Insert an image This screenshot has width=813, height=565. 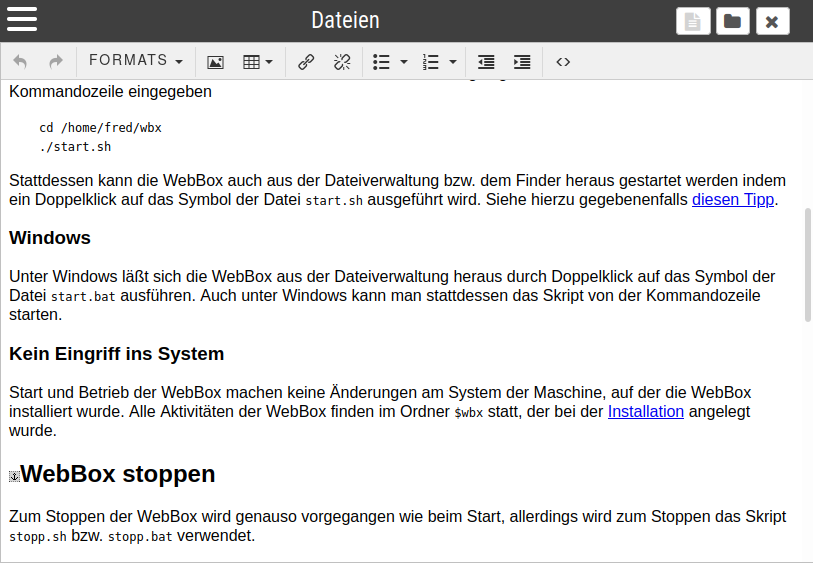[x=215, y=62]
